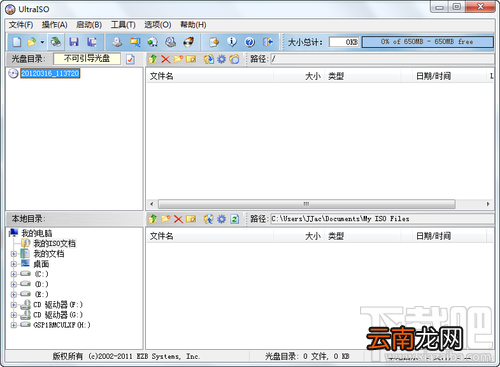Go up one level in the disc image pane
This screenshot has width=500, height=367.
153,59
